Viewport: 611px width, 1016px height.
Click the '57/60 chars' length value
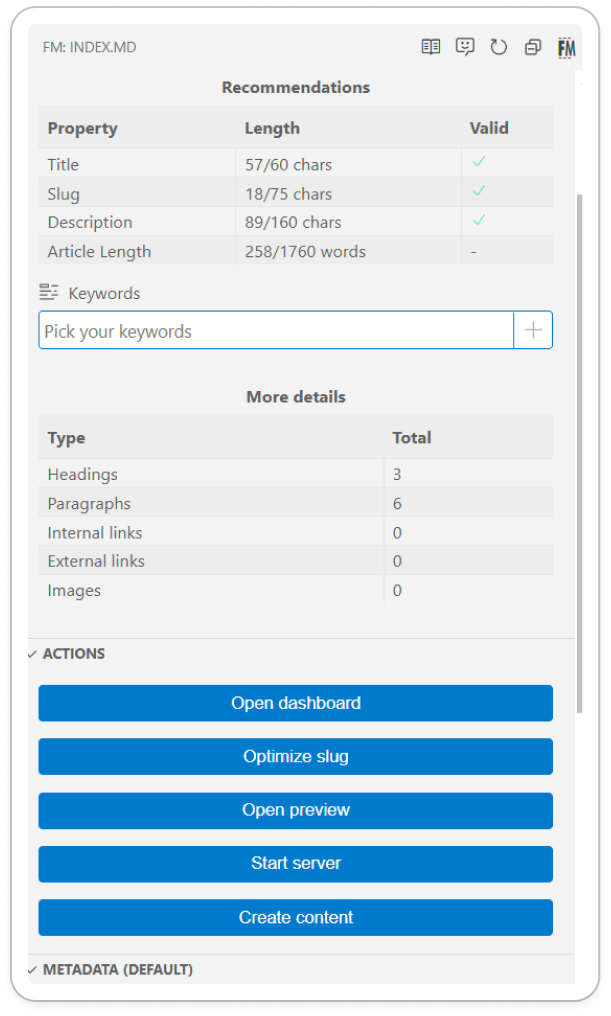tap(288, 165)
